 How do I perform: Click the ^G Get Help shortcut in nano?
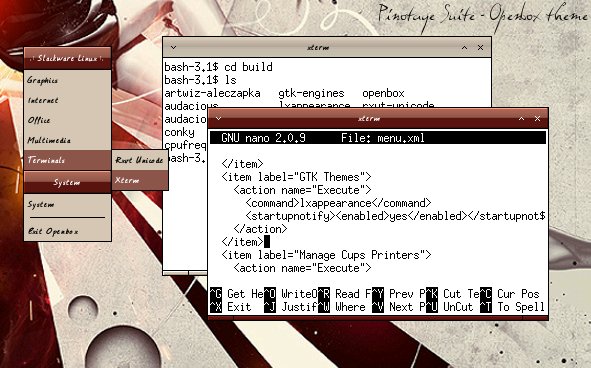(x=236, y=294)
